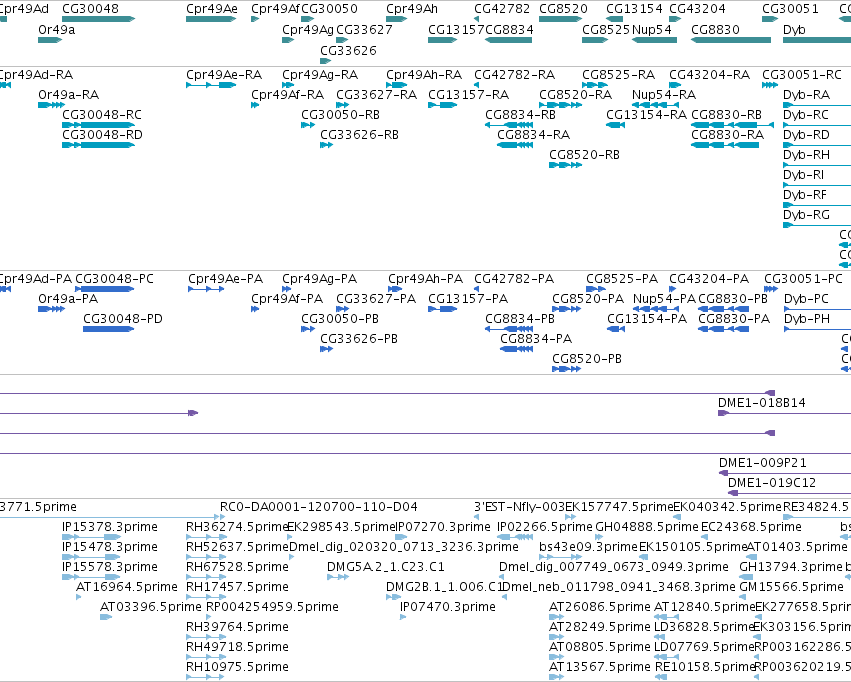Open the IP15578.3prime EST label

[110, 566]
